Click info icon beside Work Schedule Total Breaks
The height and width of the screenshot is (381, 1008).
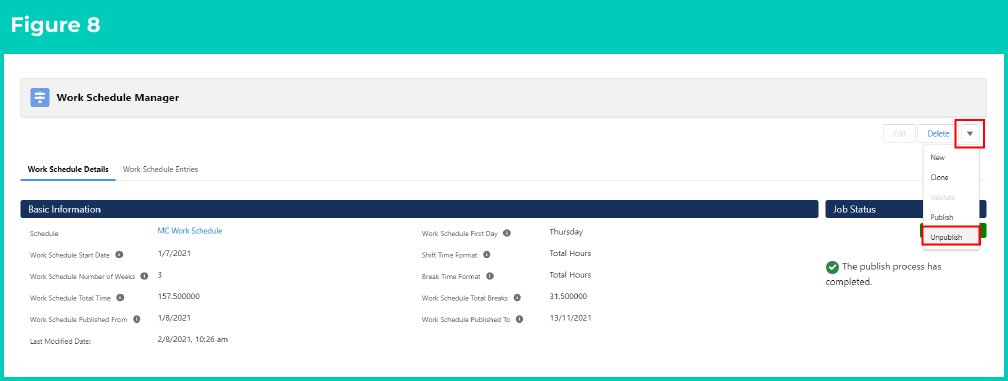point(517,297)
